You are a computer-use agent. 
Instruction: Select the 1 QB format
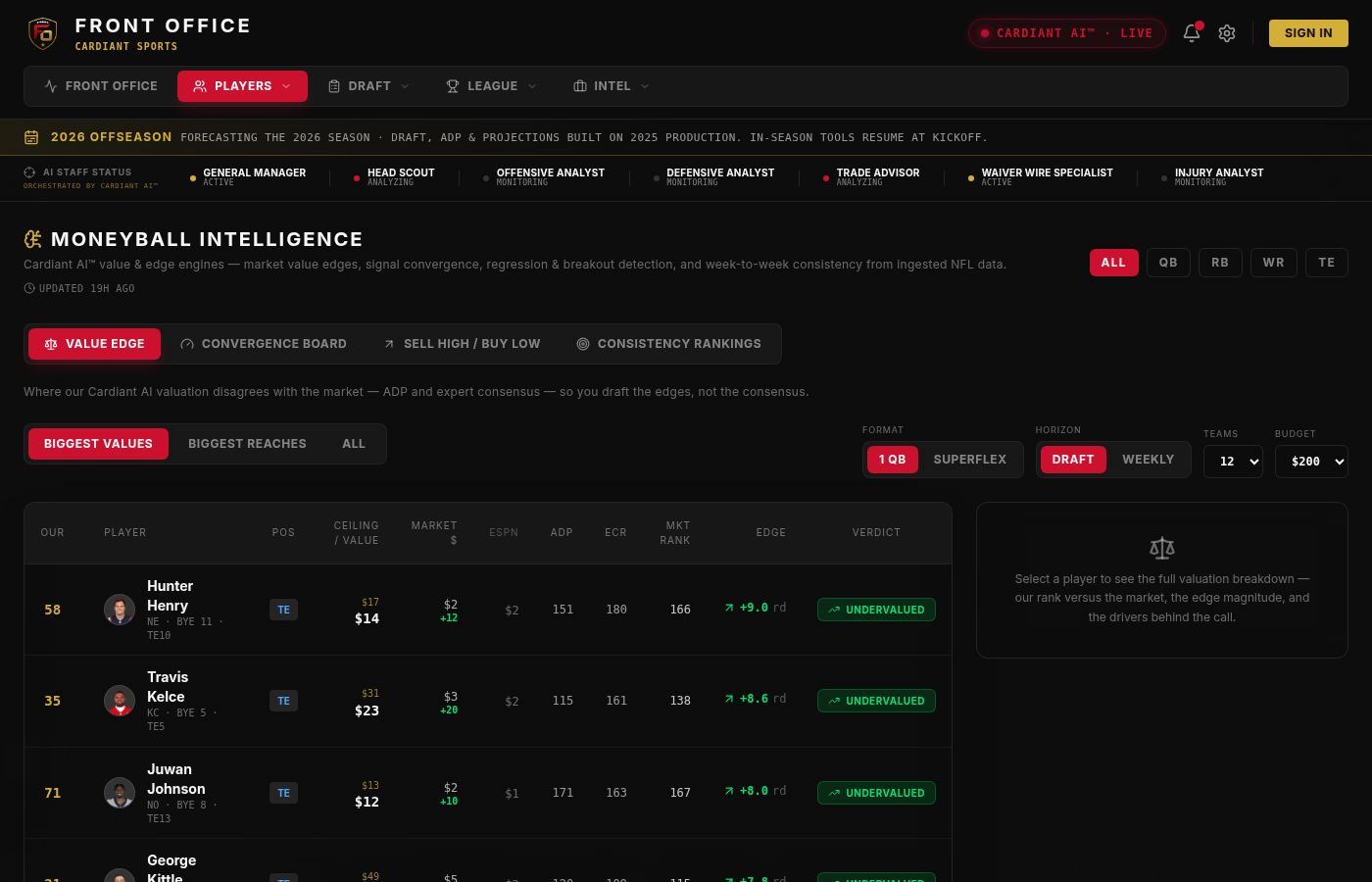tap(893, 460)
